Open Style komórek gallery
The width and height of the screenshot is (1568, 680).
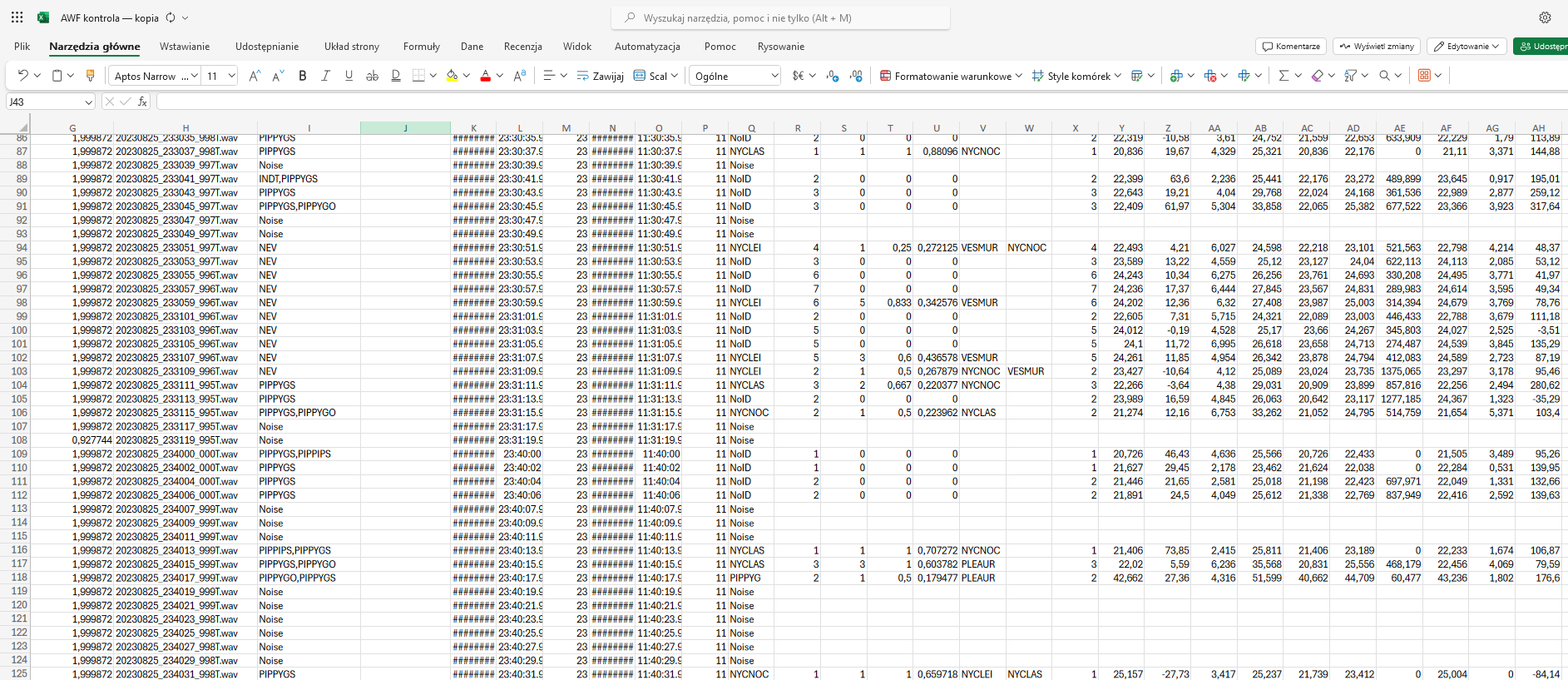(1076, 76)
